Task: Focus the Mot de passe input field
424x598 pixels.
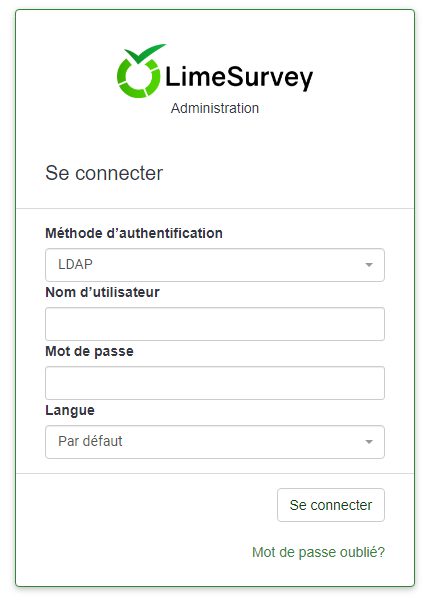Action: [x=215, y=383]
